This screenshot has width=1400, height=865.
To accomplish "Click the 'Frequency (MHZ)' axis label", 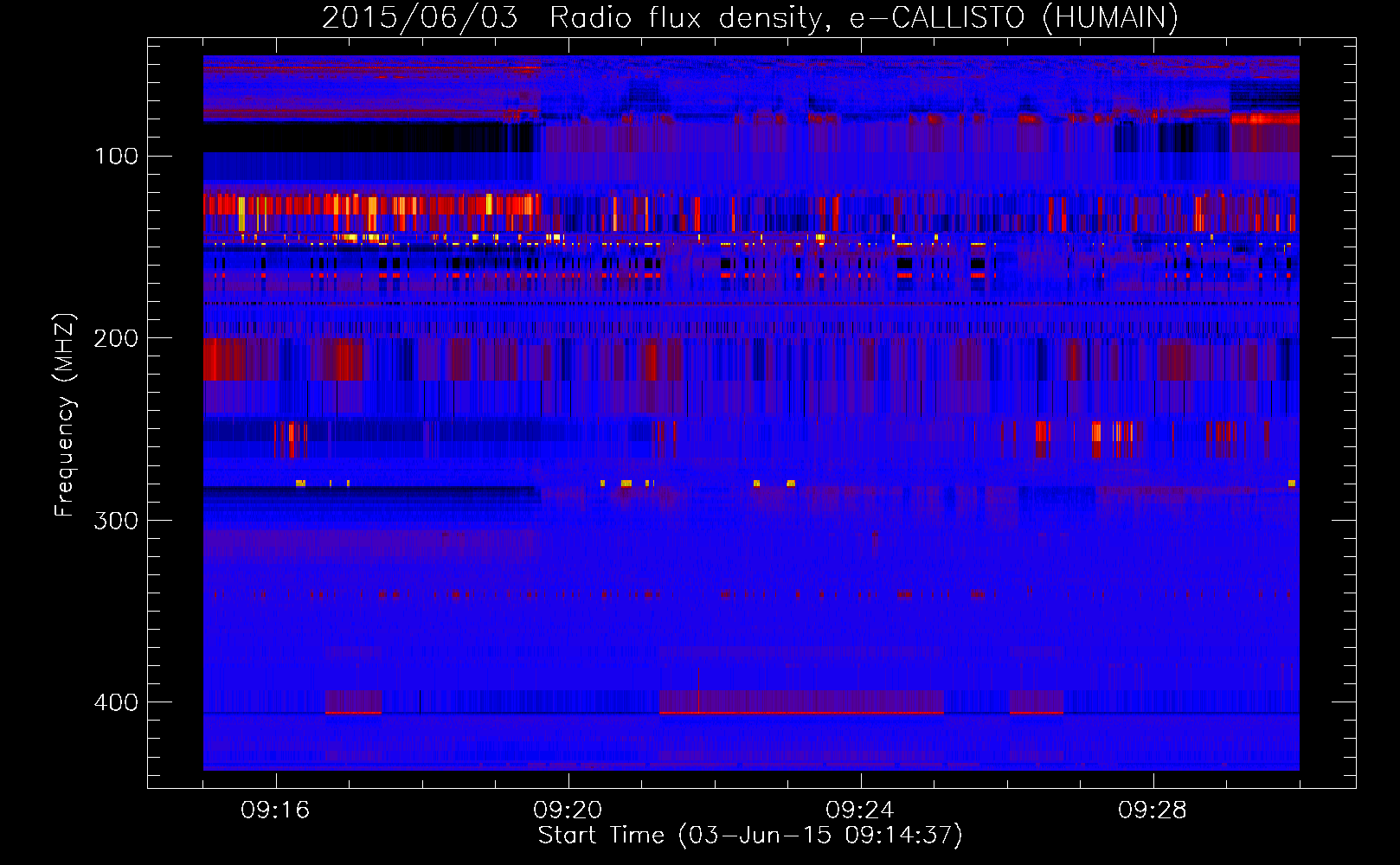I will point(65,415).
